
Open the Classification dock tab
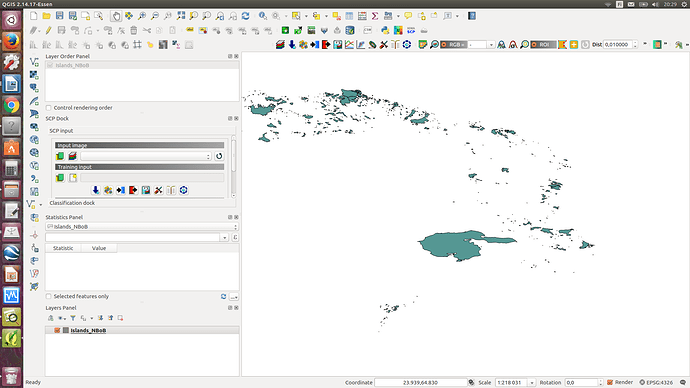72,203
